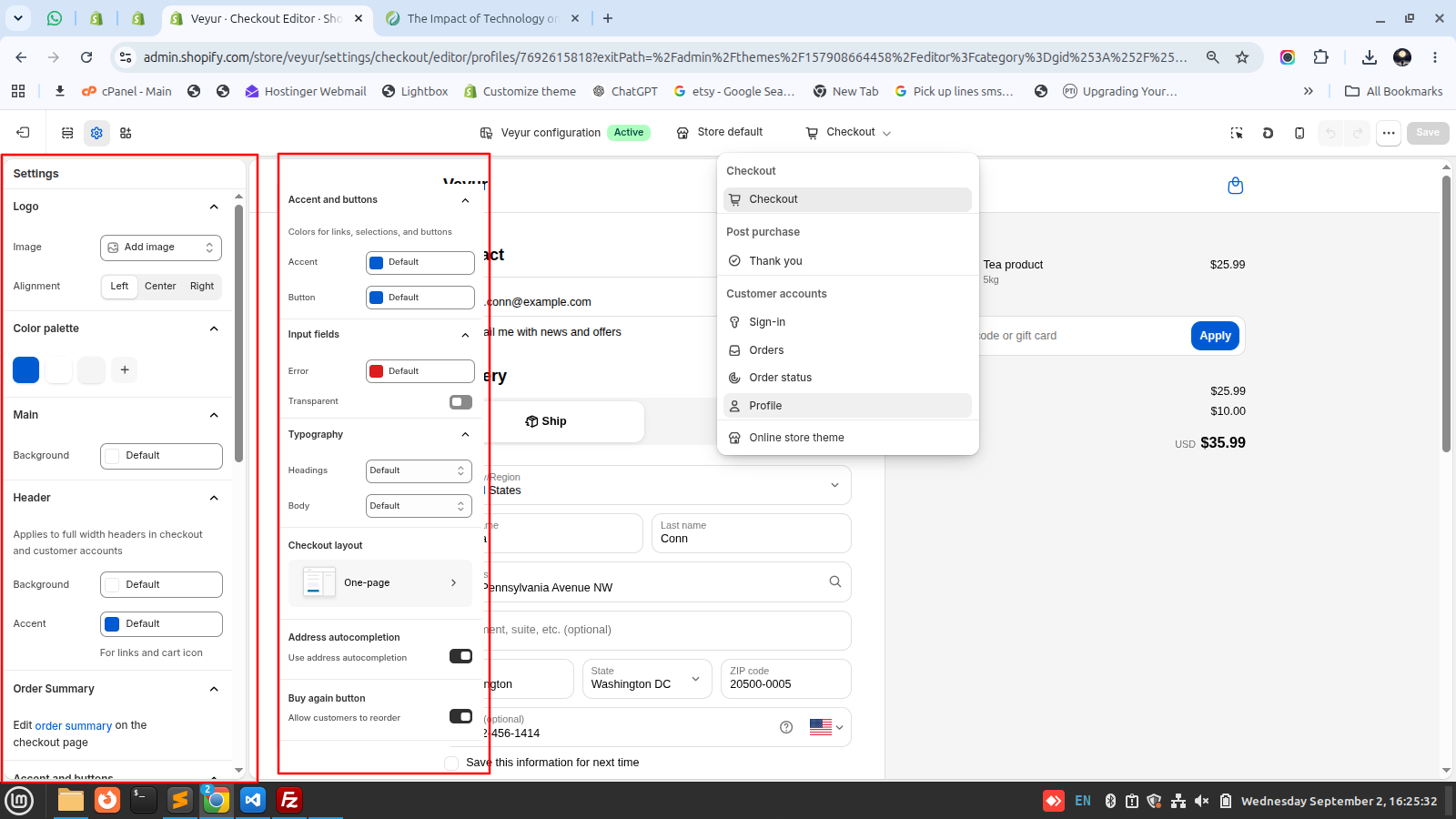The width and height of the screenshot is (1456, 819).
Task: Open the Checkout page selector dropdown
Action: [848, 133]
